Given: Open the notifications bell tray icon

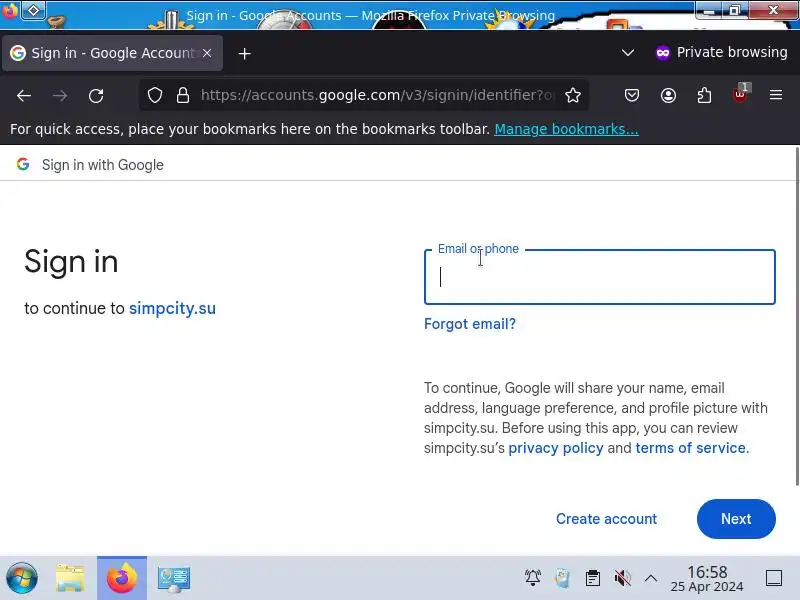Looking at the screenshot, I should tap(533, 578).
